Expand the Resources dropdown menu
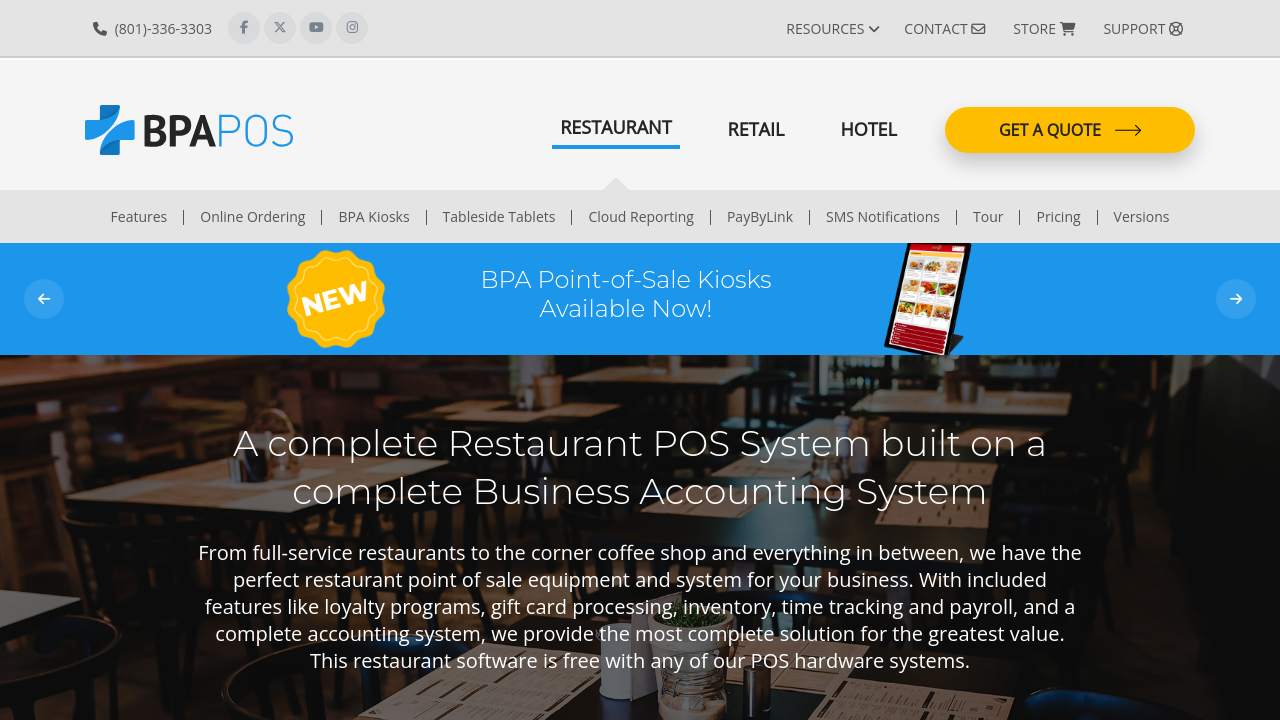This screenshot has width=1280, height=720. (833, 29)
